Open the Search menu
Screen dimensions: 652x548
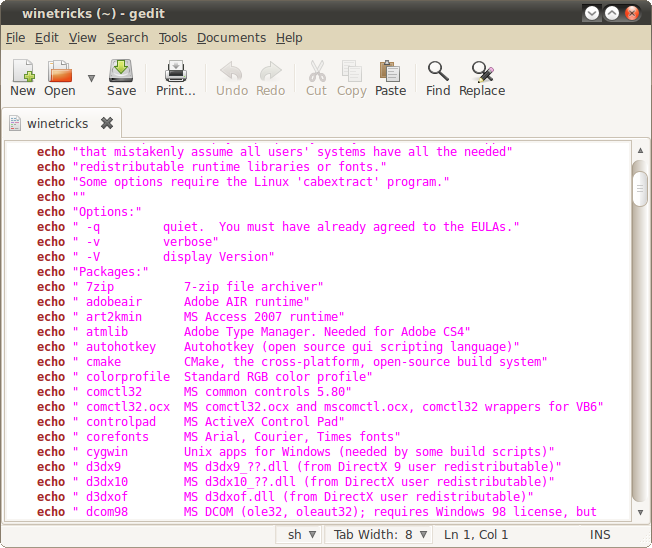point(127,38)
